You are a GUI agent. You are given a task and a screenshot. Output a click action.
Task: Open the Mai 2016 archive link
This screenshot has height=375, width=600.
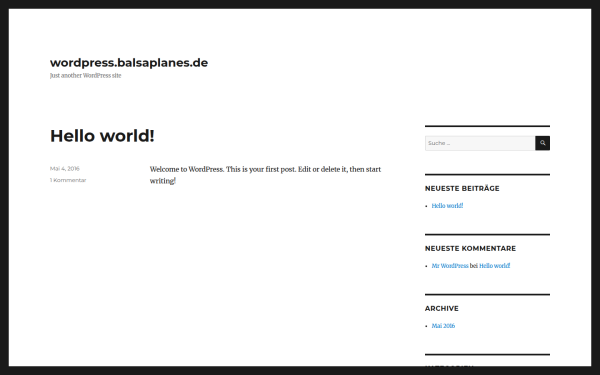pyautogui.click(x=443, y=326)
